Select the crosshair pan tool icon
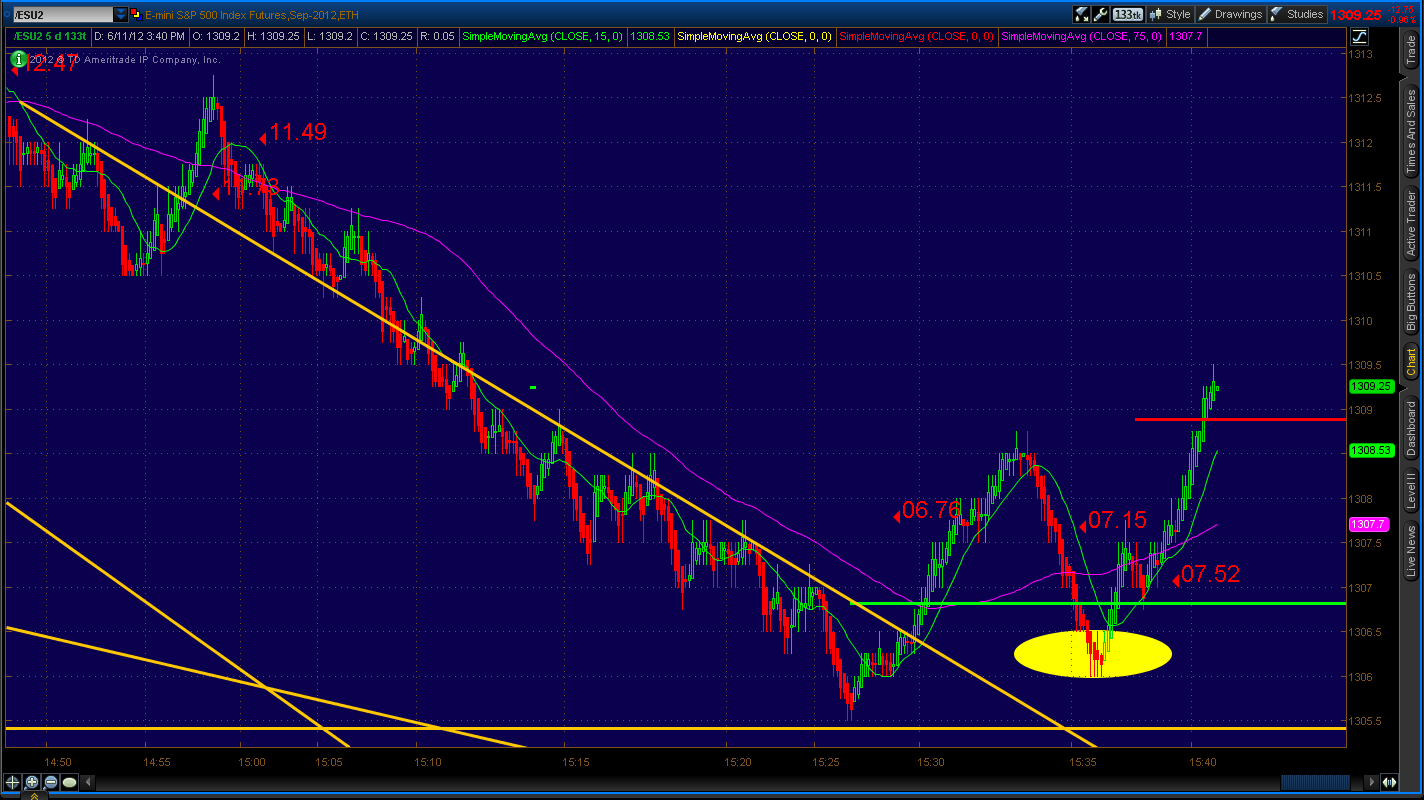Image resolution: width=1424 pixels, height=800 pixels. pyautogui.click(x=13, y=782)
